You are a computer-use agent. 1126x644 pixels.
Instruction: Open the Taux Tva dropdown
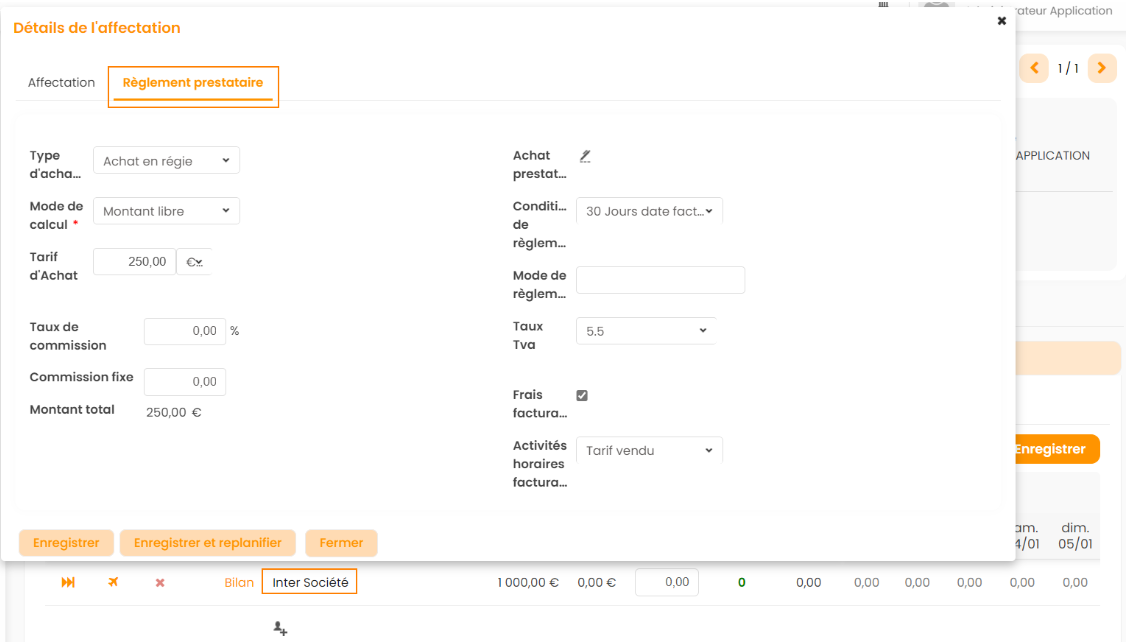[646, 331]
